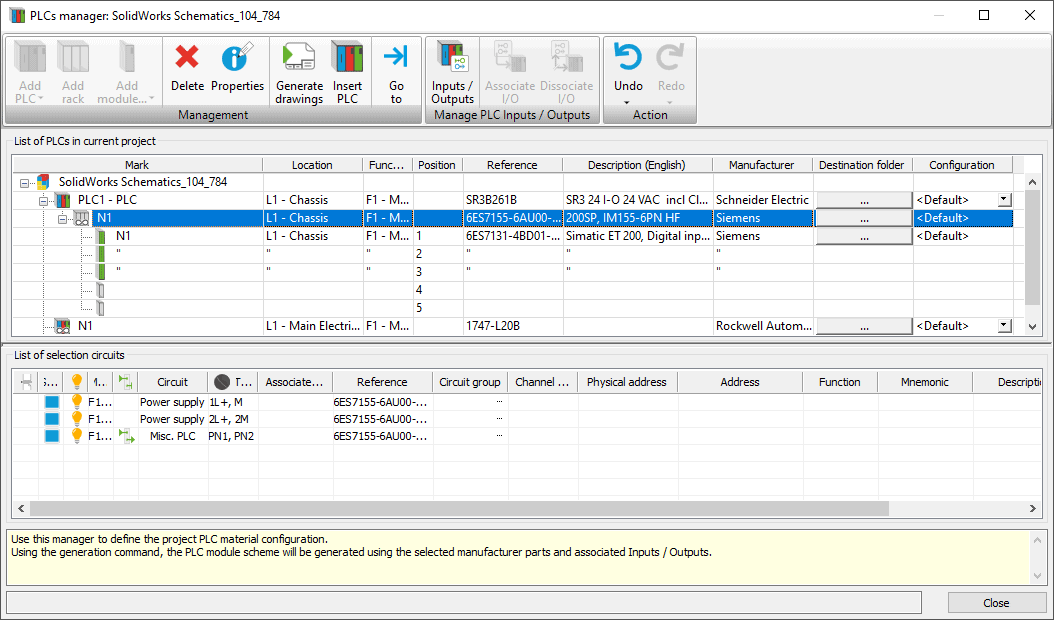Browse destination folder for Rockwell Autom row
1054x620 pixels.
pos(864,326)
